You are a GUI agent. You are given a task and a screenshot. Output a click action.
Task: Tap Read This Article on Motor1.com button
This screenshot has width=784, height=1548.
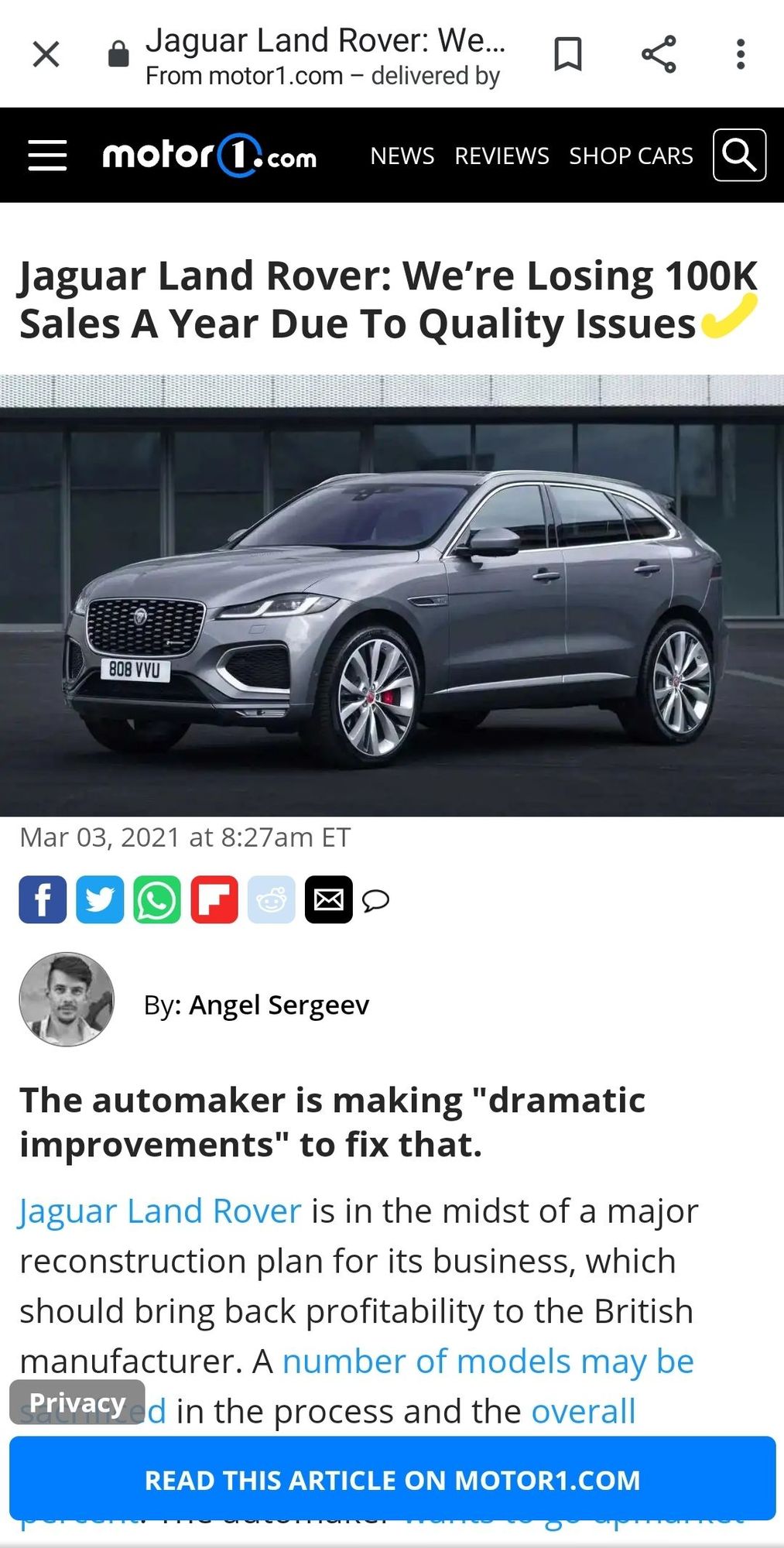(x=392, y=1480)
